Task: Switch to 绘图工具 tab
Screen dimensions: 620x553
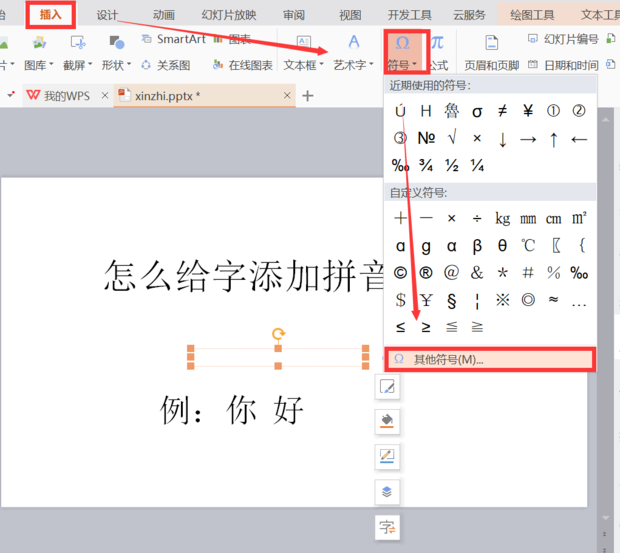Action: coord(532,15)
